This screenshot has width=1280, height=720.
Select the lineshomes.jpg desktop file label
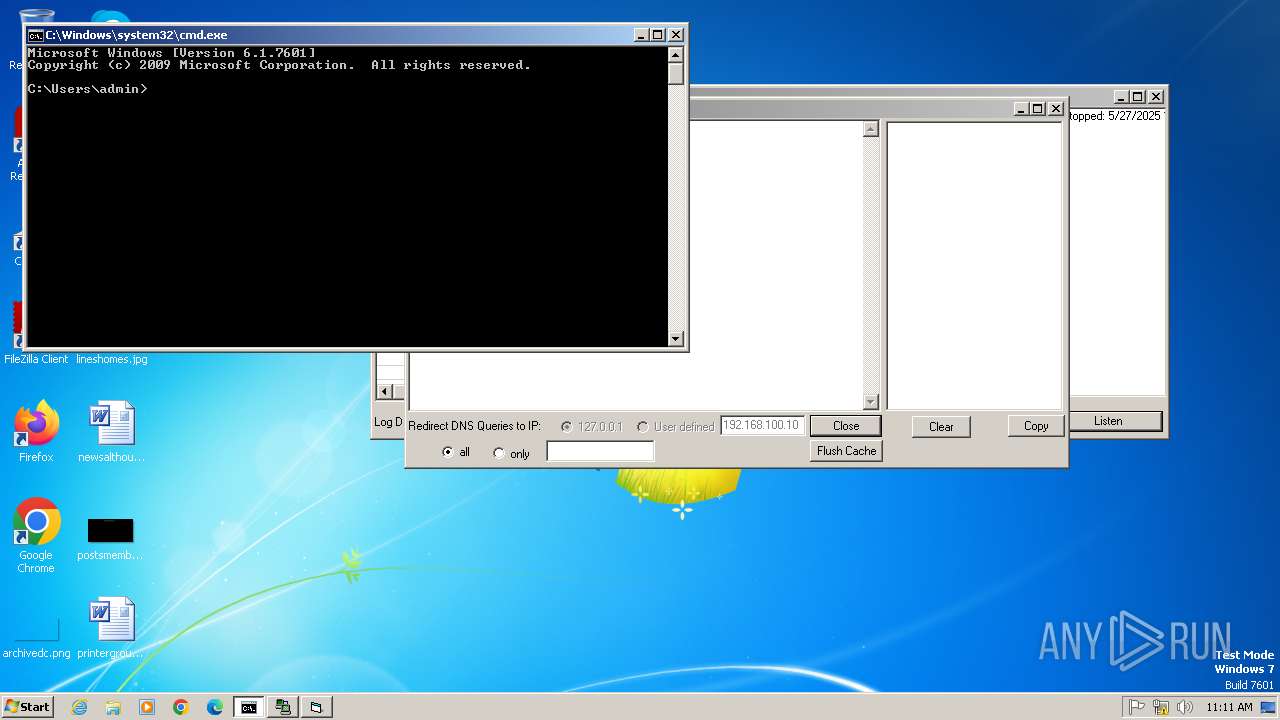point(112,359)
